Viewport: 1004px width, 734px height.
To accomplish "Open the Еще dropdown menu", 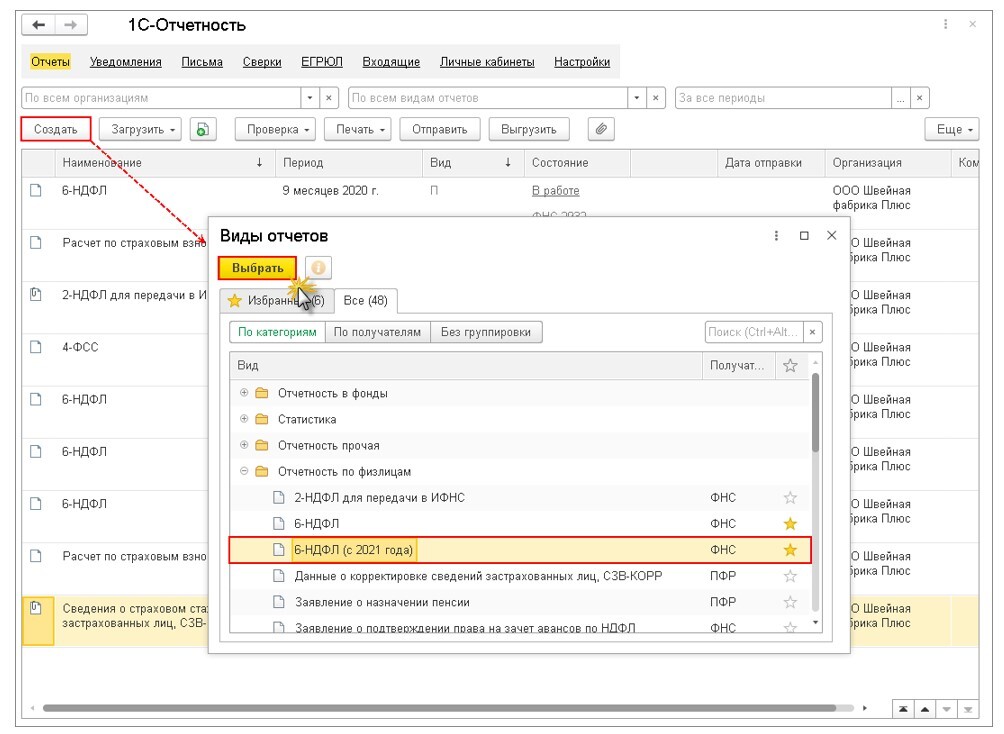I will (x=953, y=129).
